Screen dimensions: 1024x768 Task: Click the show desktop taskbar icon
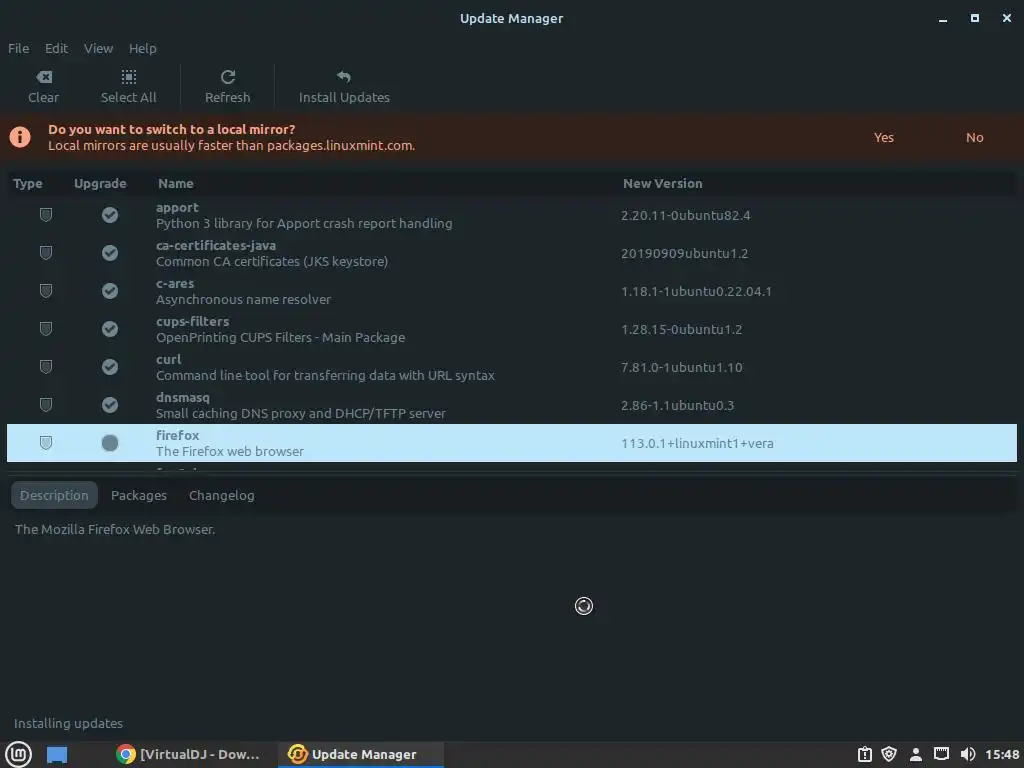tap(57, 754)
